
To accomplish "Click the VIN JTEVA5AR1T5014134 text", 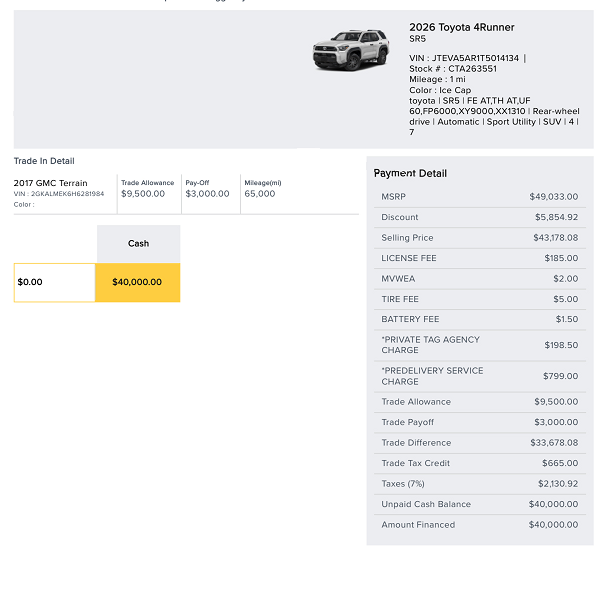I will [x=464, y=58].
